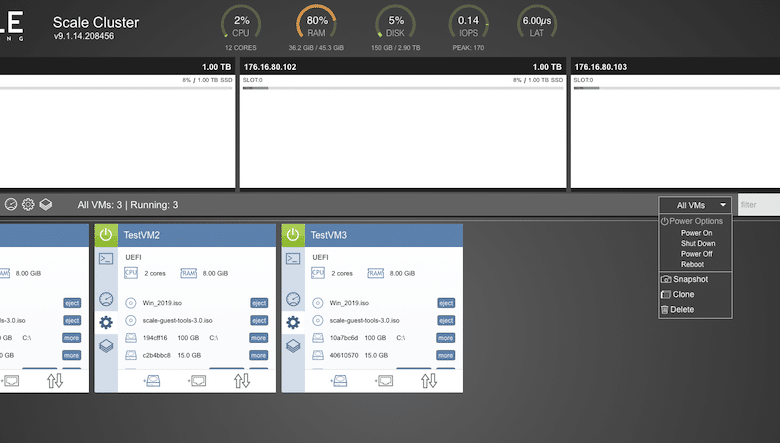The height and width of the screenshot is (443, 780).
Task: Add a network device to TestVM3
Action: pyautogui.click(x=384, y=381)
